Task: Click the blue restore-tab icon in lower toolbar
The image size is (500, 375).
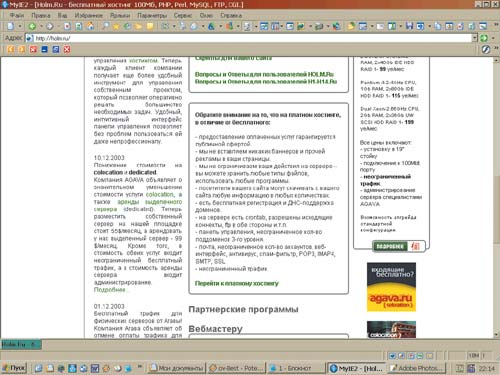Action: (x=56, y=49)
